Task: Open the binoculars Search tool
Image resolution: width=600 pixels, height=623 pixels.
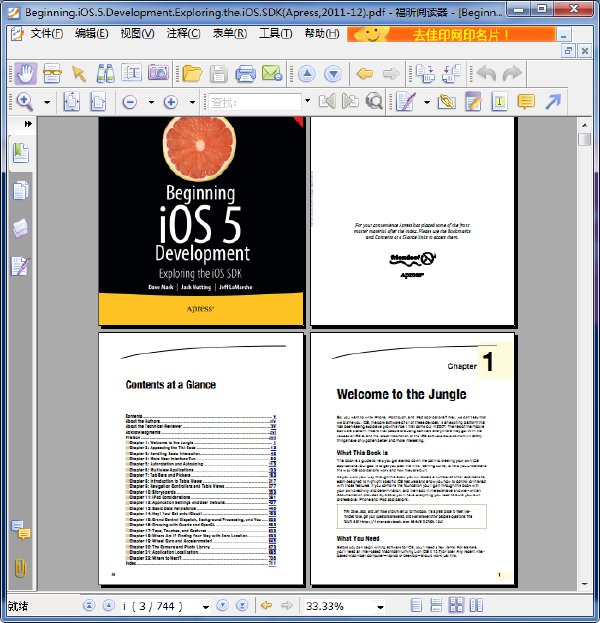Action: [105, 74]
